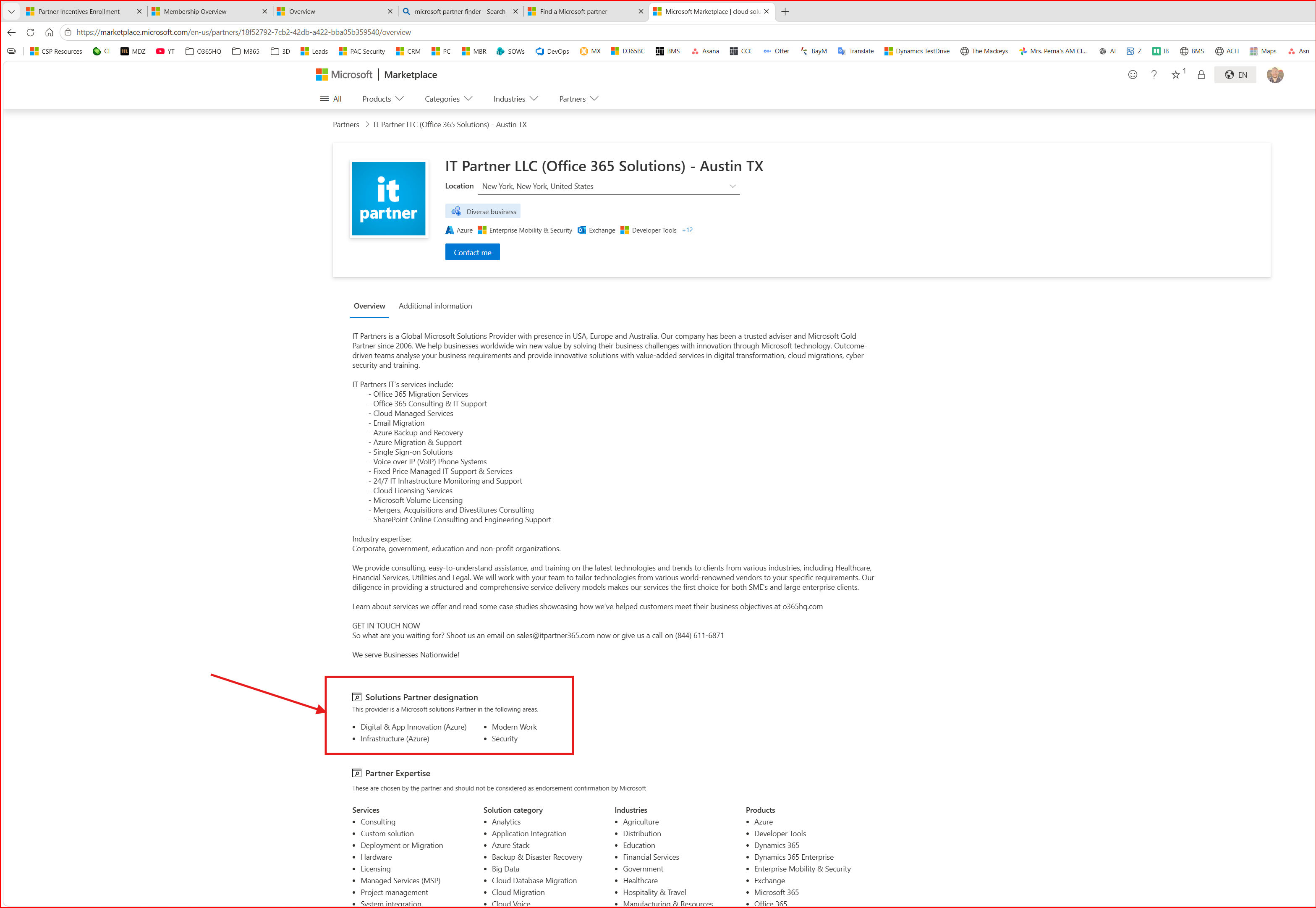Go back using browser back arrow
Viewport: 1316px width, 908px height.
tap(11, 32)
